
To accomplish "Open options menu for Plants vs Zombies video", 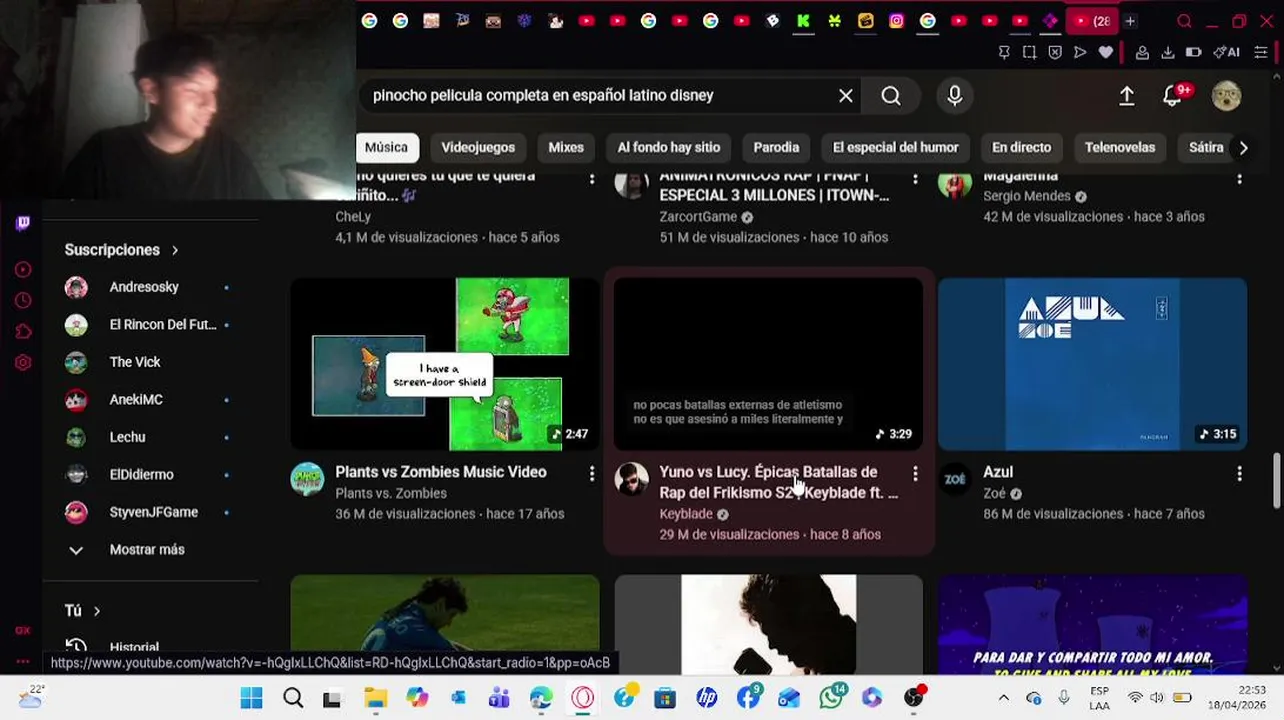I will (x=592, y=473).
